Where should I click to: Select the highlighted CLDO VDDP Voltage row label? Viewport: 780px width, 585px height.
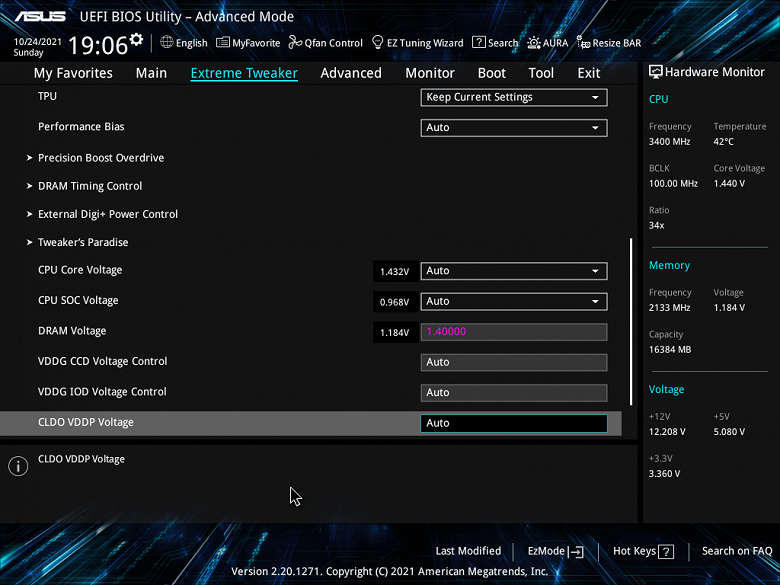pos(86,422)
